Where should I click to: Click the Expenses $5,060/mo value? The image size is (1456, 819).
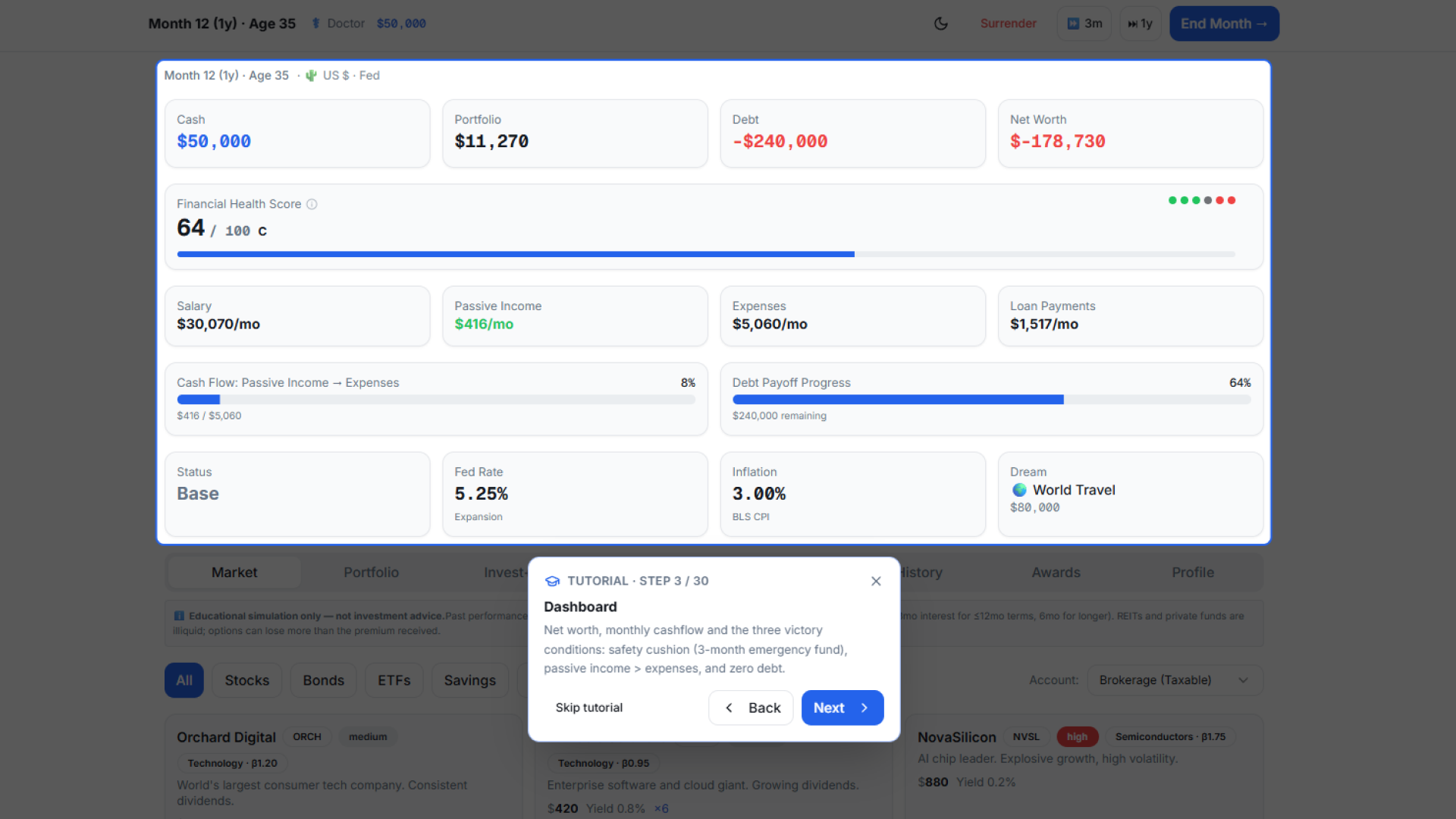click(770, 324)
